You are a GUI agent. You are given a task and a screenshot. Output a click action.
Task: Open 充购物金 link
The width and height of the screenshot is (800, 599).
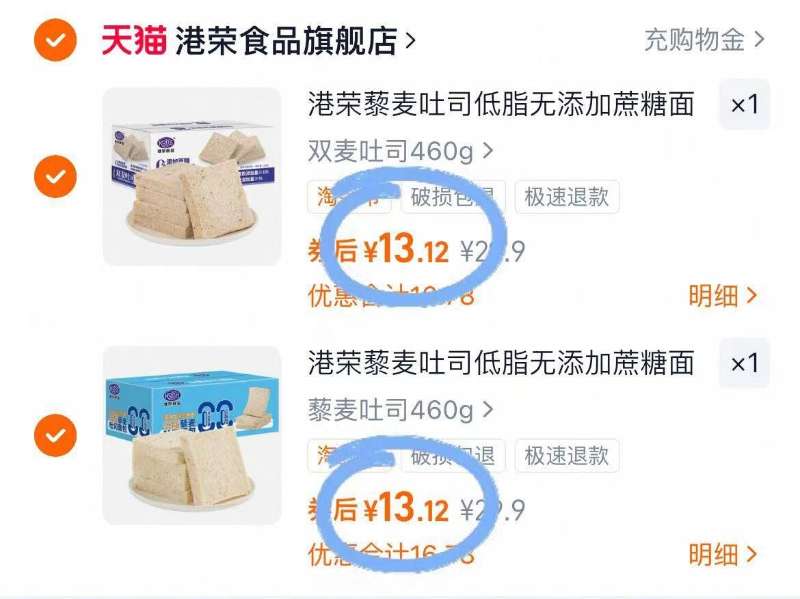coord(694,40)
